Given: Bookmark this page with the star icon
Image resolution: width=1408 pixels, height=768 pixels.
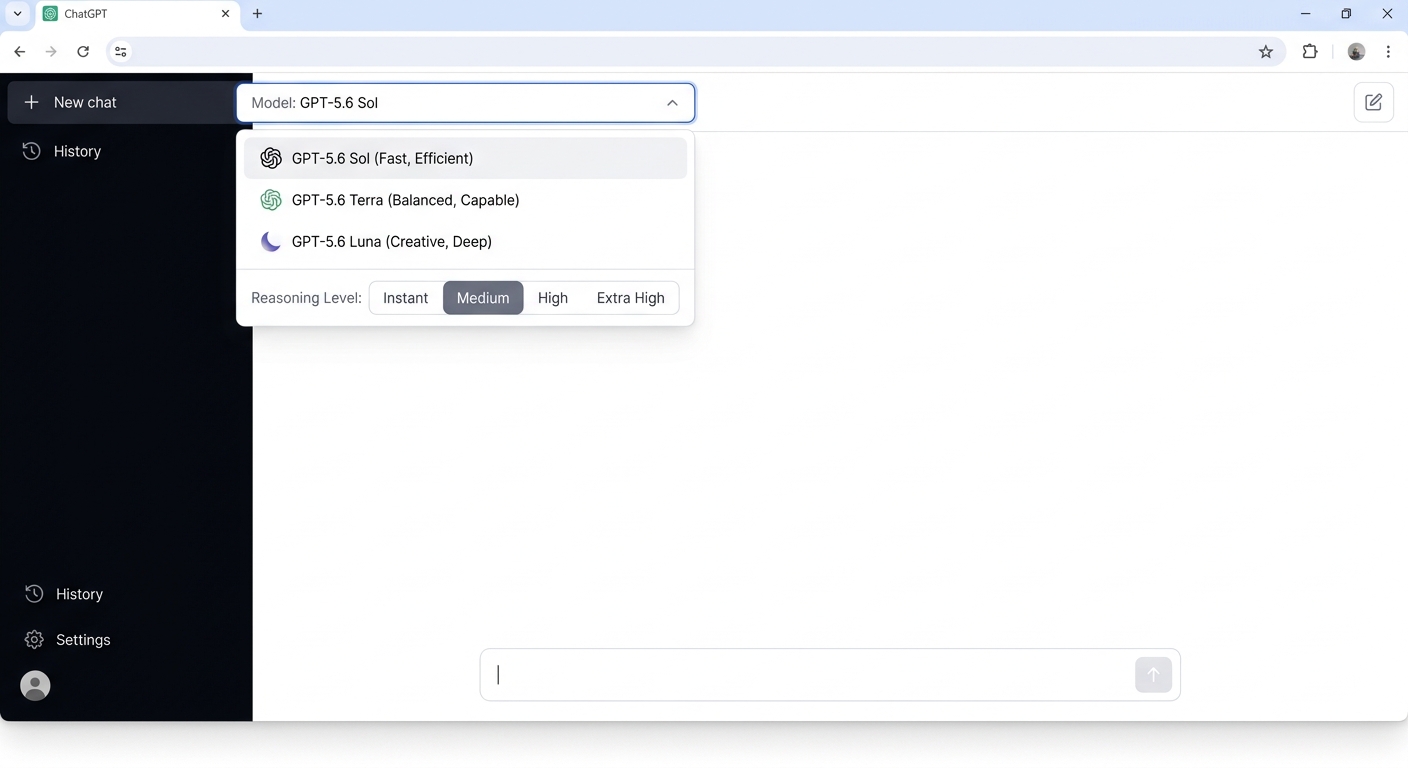Looking at the screenshot, I should (1266, 52).
